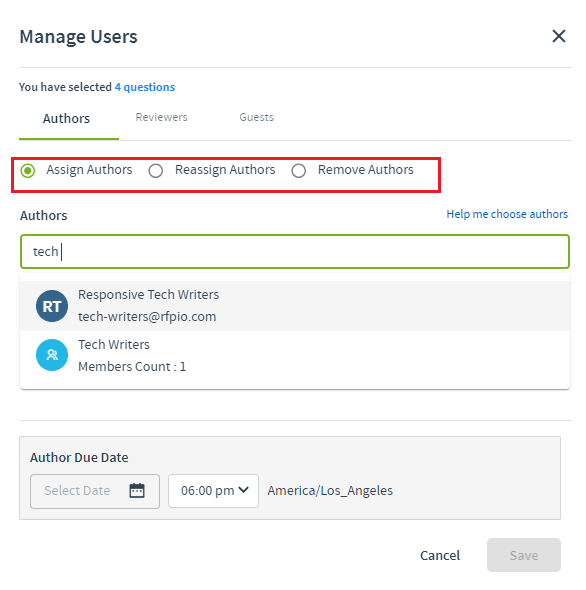Close the Manage Users dialog with X
The width and height of the screenshot is (586, 590).
[559, 36]
